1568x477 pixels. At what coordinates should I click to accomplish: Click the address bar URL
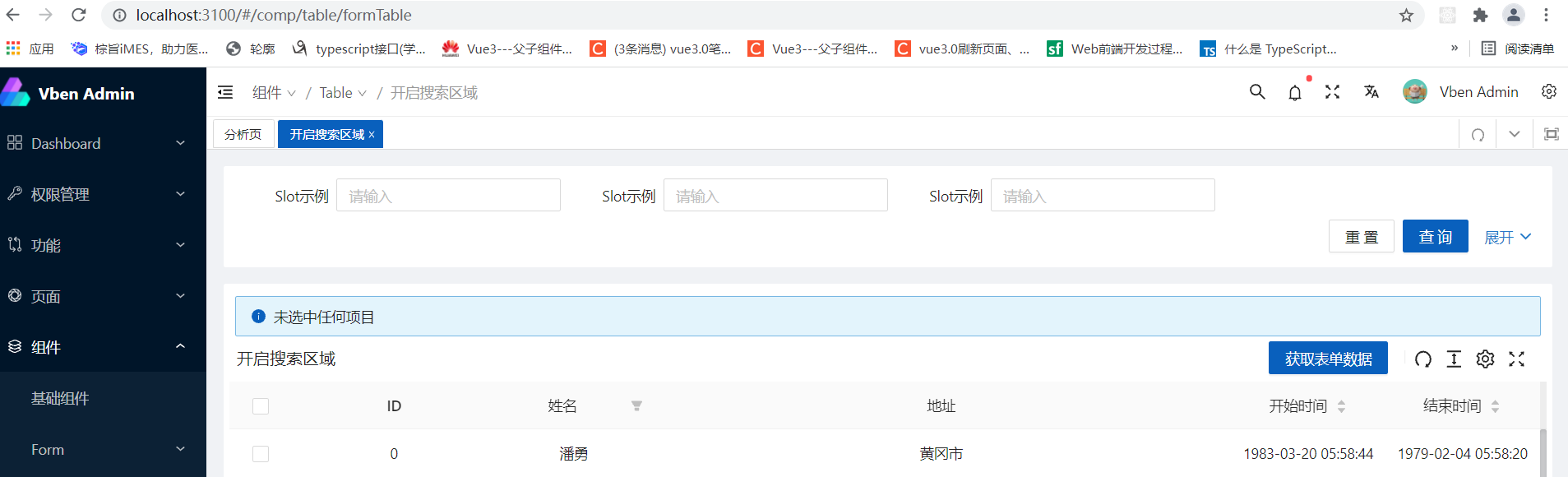coord(274,15)
